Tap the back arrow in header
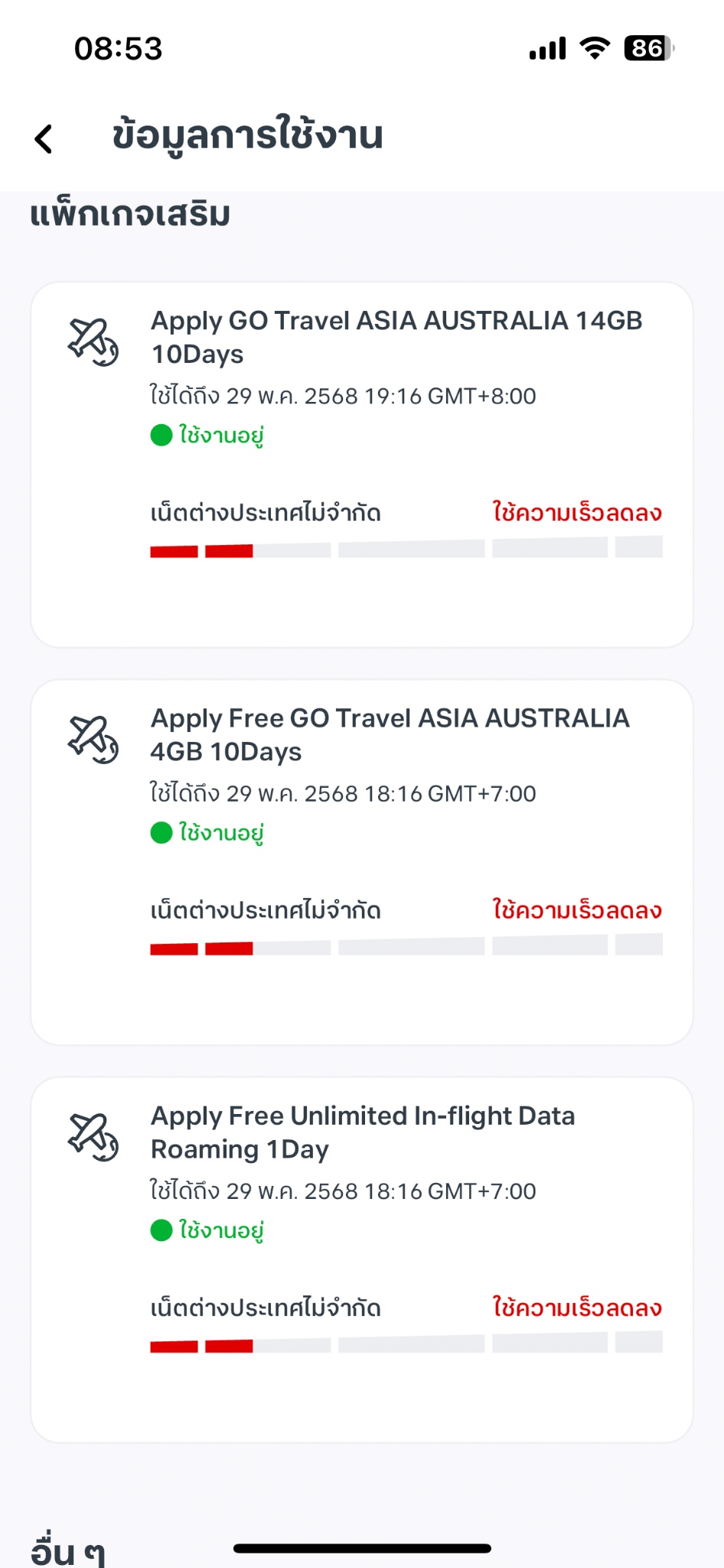724x1568 pixels. pos(44,139)
